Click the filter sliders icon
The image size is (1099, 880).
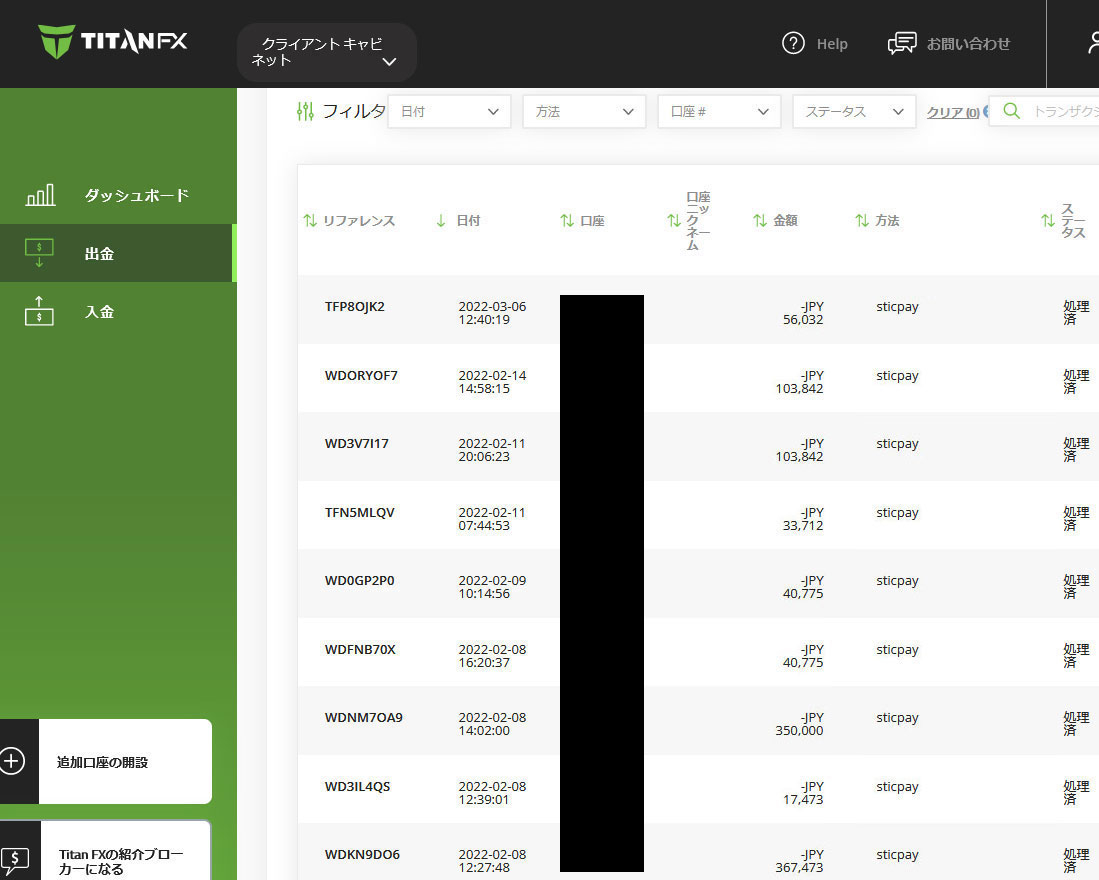tap(306, 111)
